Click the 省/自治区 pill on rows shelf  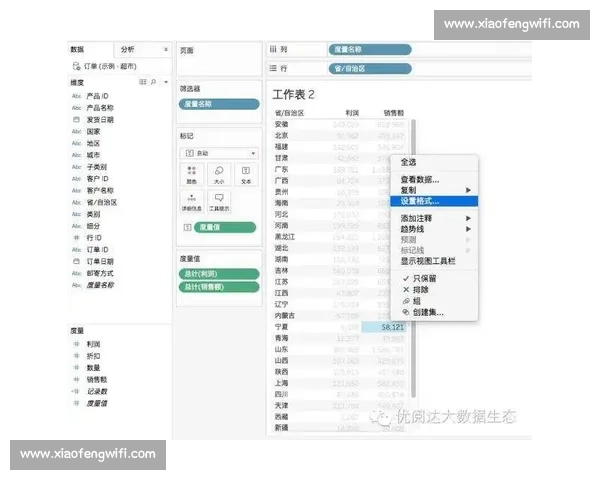[370, 69]
